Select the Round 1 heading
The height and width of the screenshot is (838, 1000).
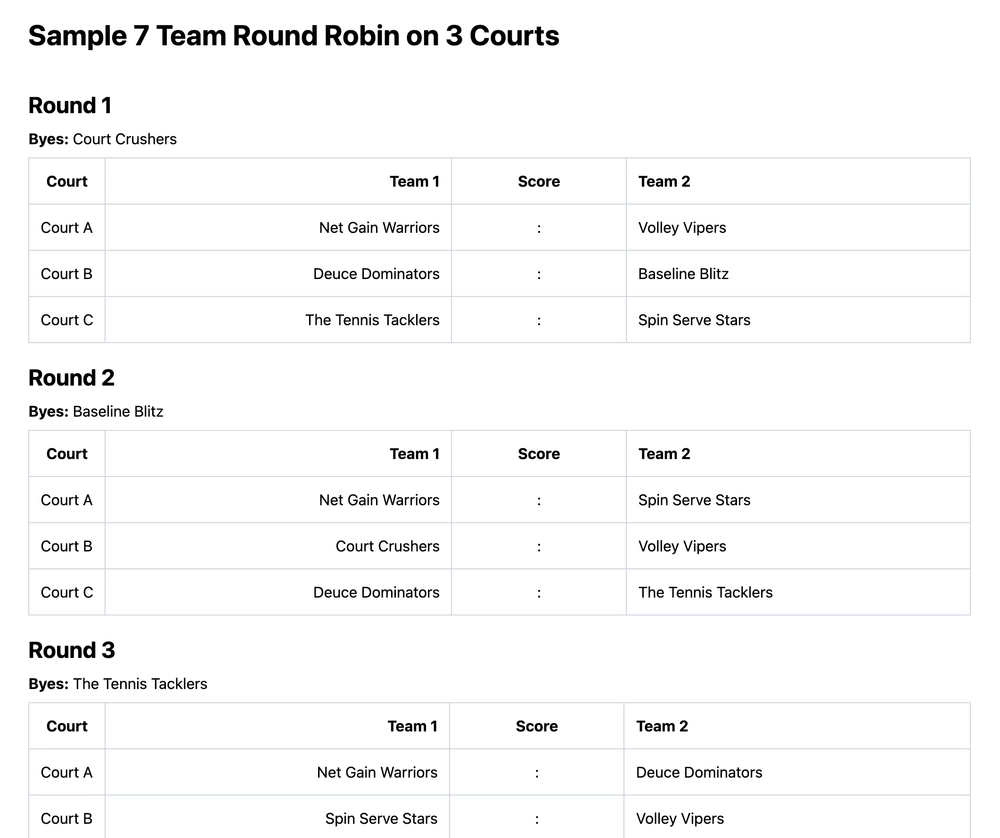70,105
